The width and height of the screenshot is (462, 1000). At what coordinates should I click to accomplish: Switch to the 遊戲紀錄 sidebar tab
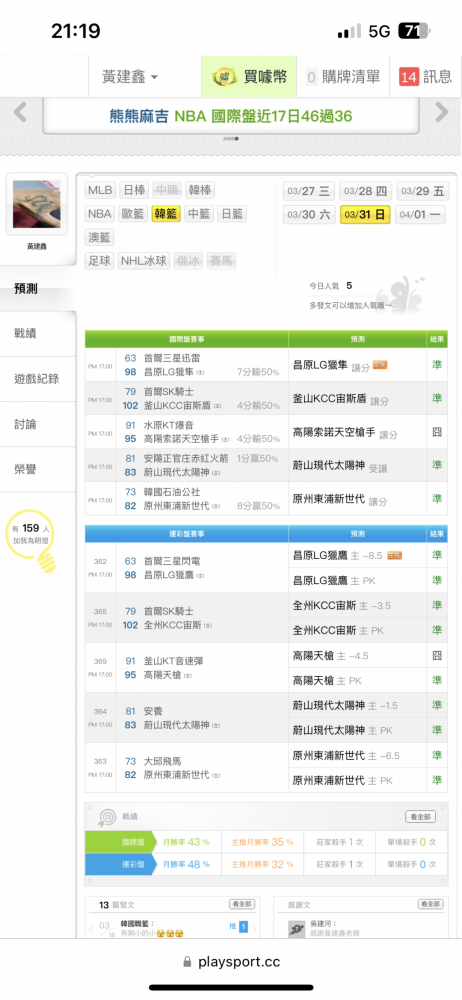[38, 379]
